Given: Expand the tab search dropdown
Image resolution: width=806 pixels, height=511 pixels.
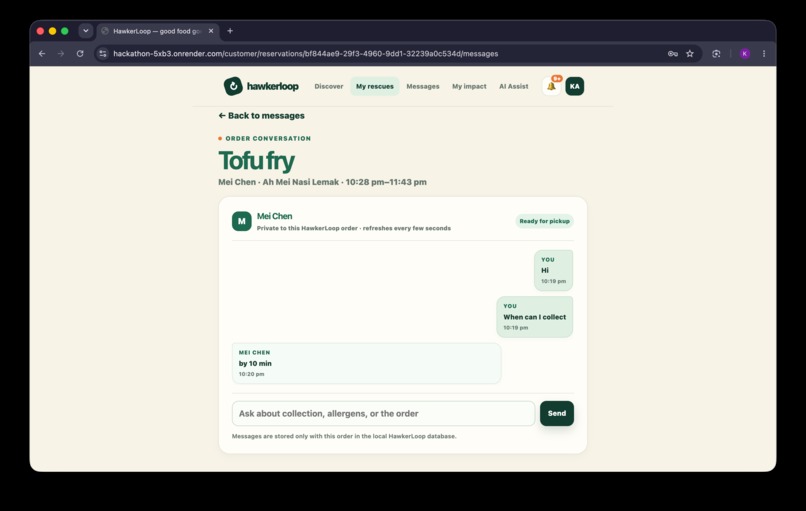Looking at the screenshot, I should (86, 31).
